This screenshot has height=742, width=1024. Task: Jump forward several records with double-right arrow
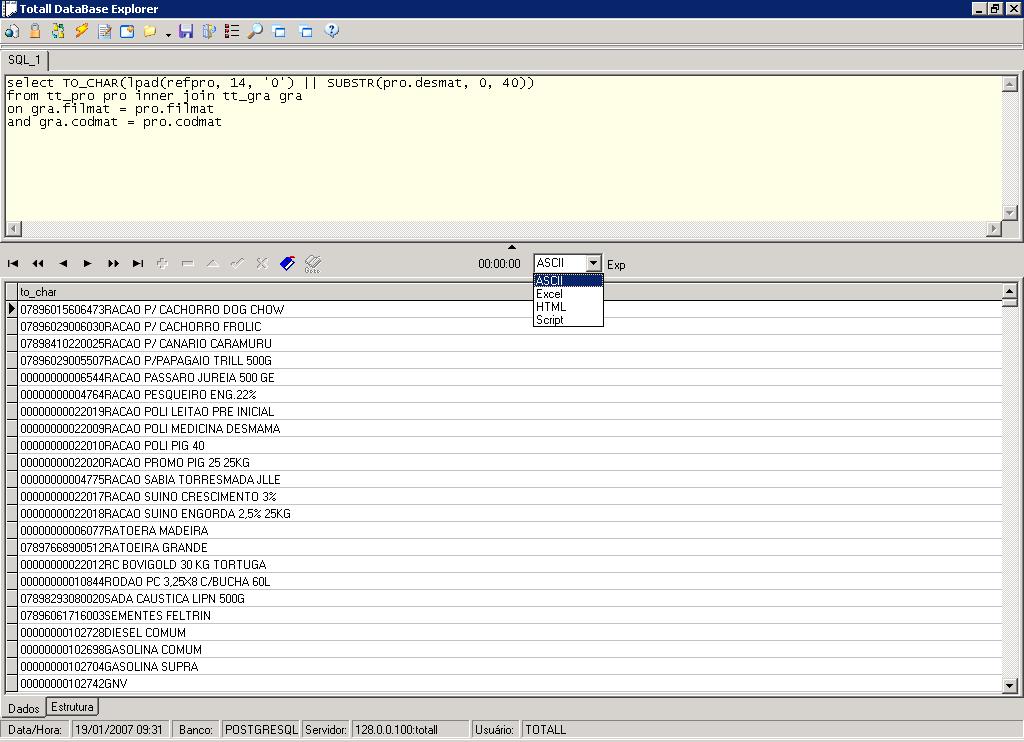(x=113, y=263)
